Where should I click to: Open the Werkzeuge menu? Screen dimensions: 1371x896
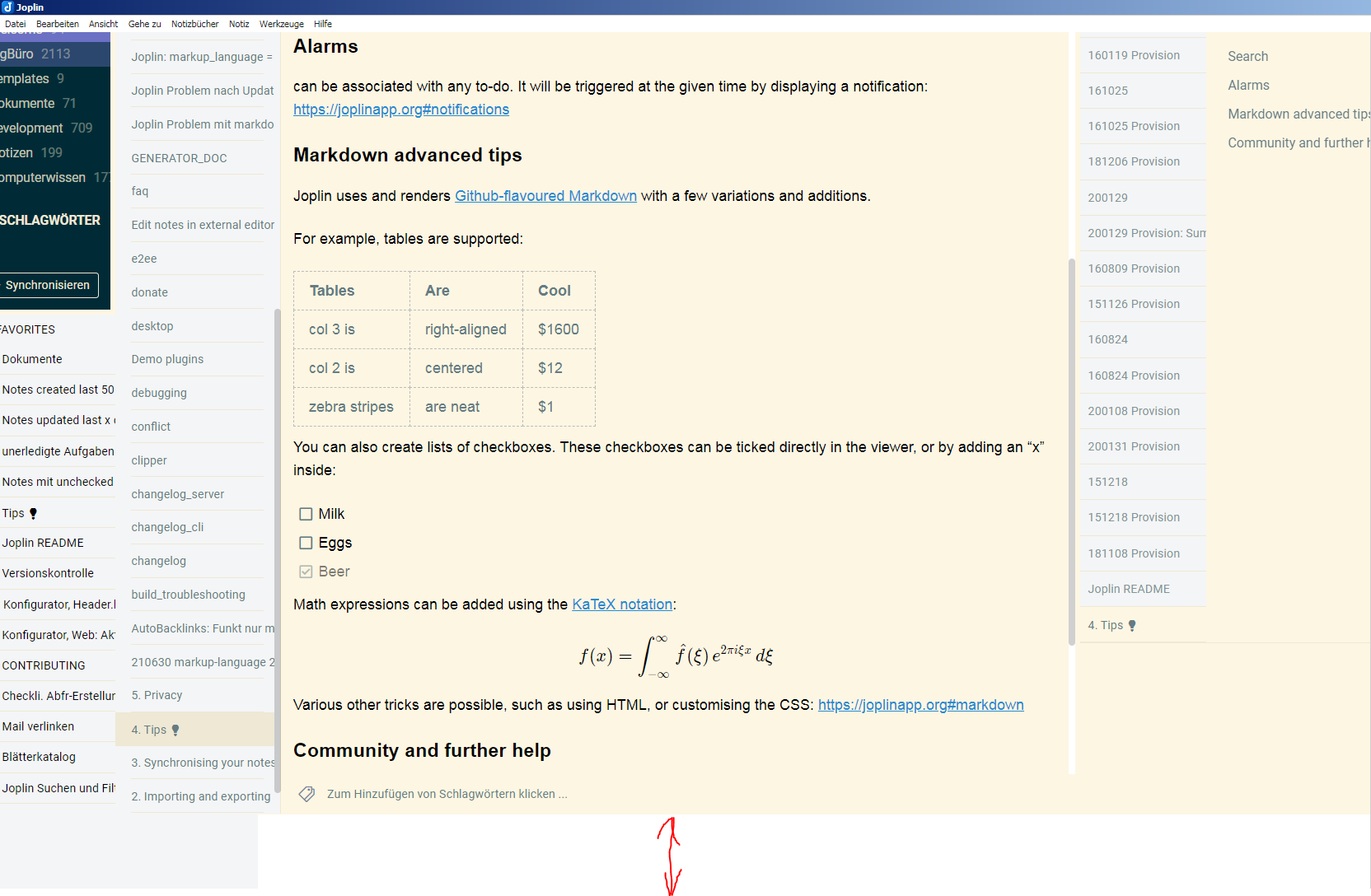(281, 24)
